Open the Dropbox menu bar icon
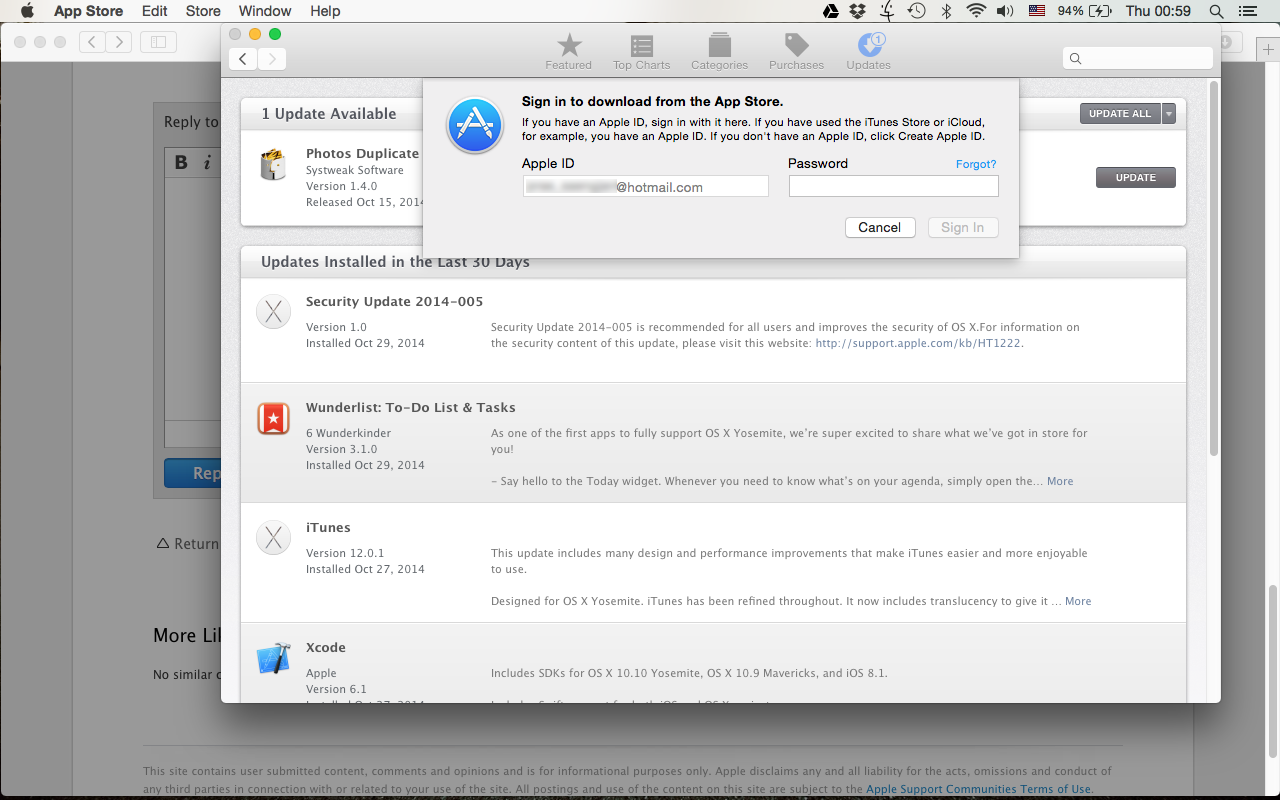1280x800 pixels. [x=858, y=11]
